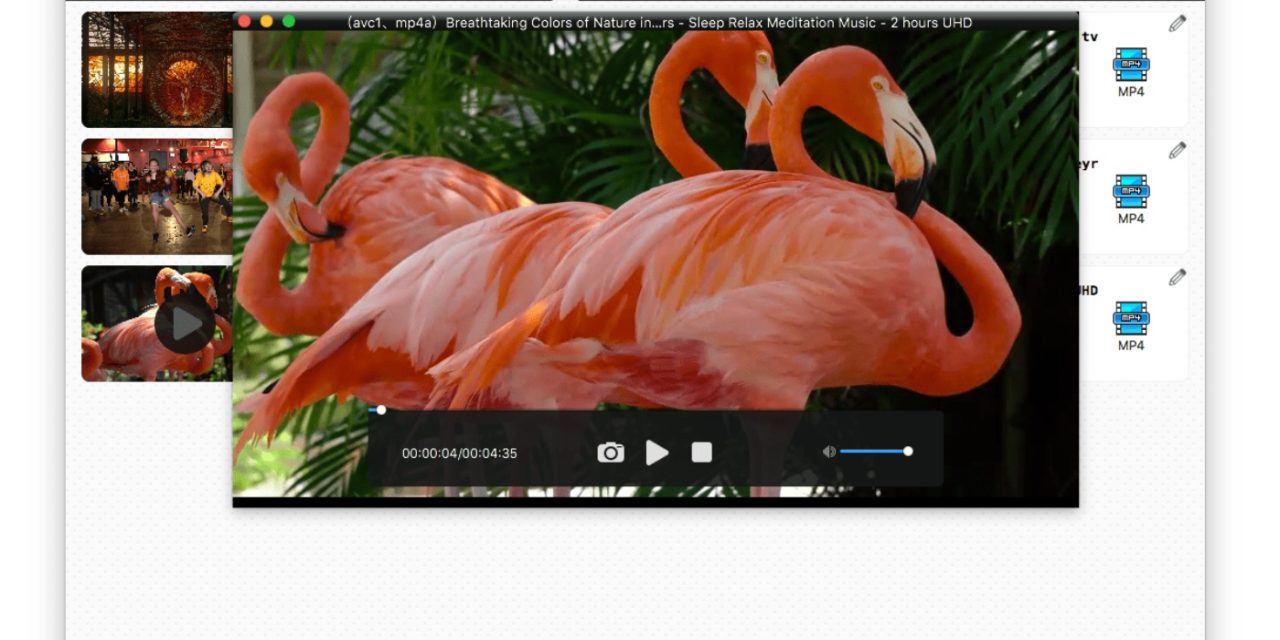Click the 00:00:04/00:04:35 time display
This screenshot has height=640, width=1280.
click(x=459, y=454)
